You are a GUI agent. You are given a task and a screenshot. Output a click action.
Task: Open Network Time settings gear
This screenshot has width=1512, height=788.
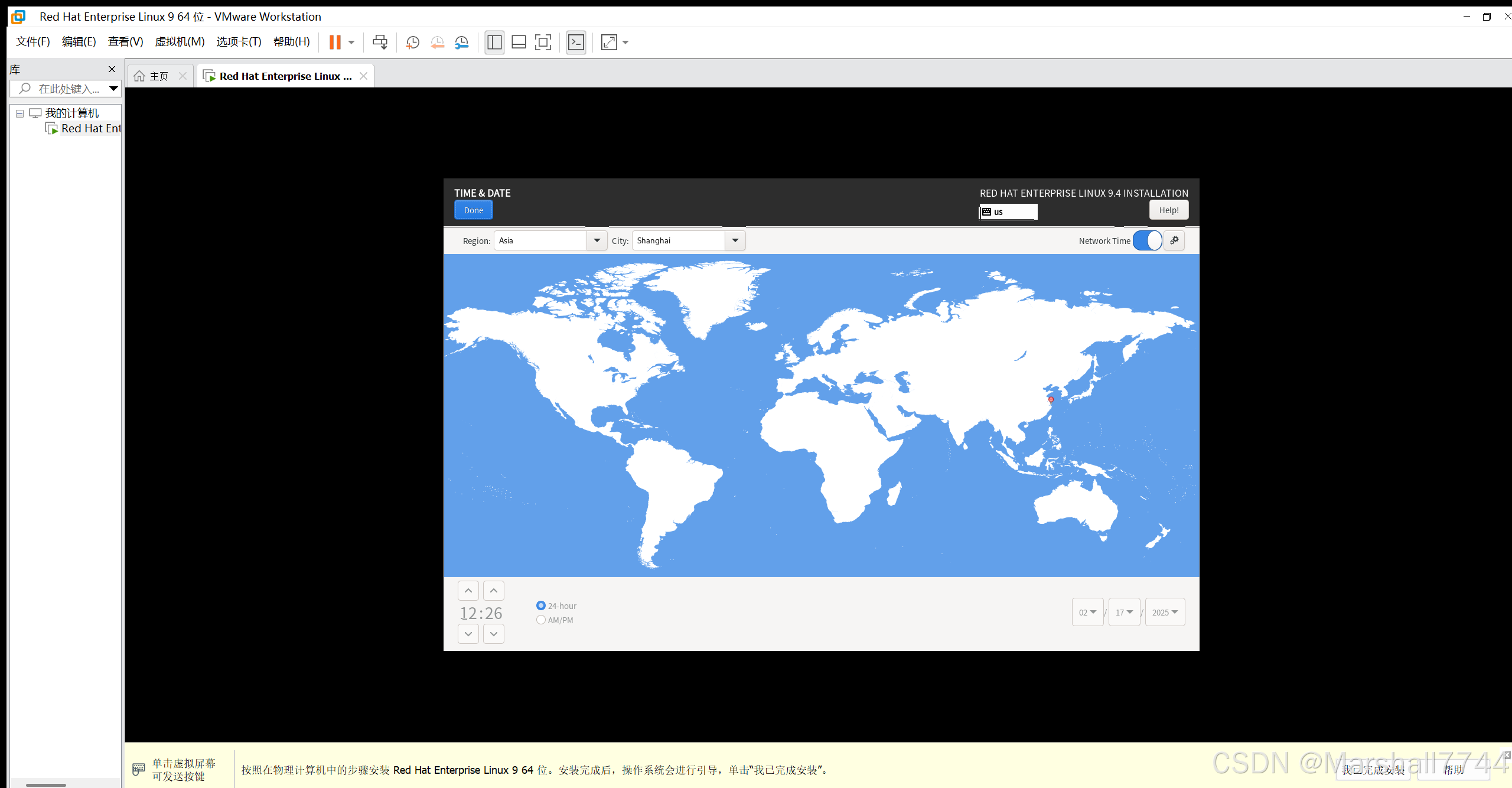coord(1174,240)
